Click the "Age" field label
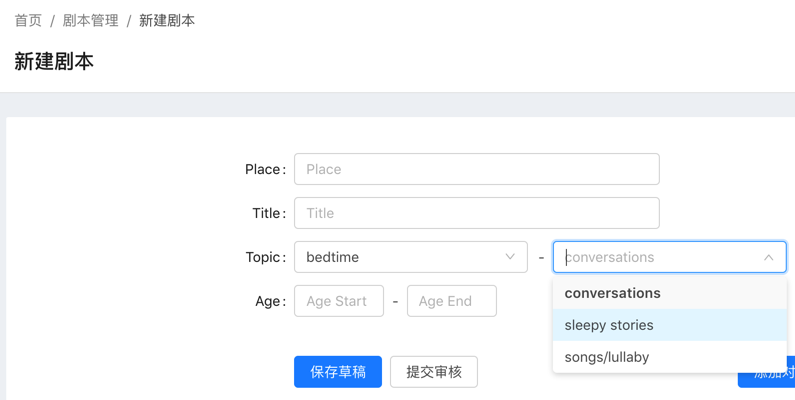The height and width of the screenshot is (400, 795). pyautogui.click(x=268, y=301)
